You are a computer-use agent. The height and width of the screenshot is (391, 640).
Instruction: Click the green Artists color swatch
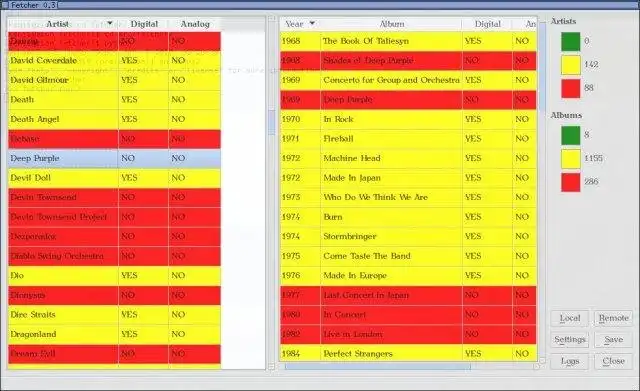570,41
